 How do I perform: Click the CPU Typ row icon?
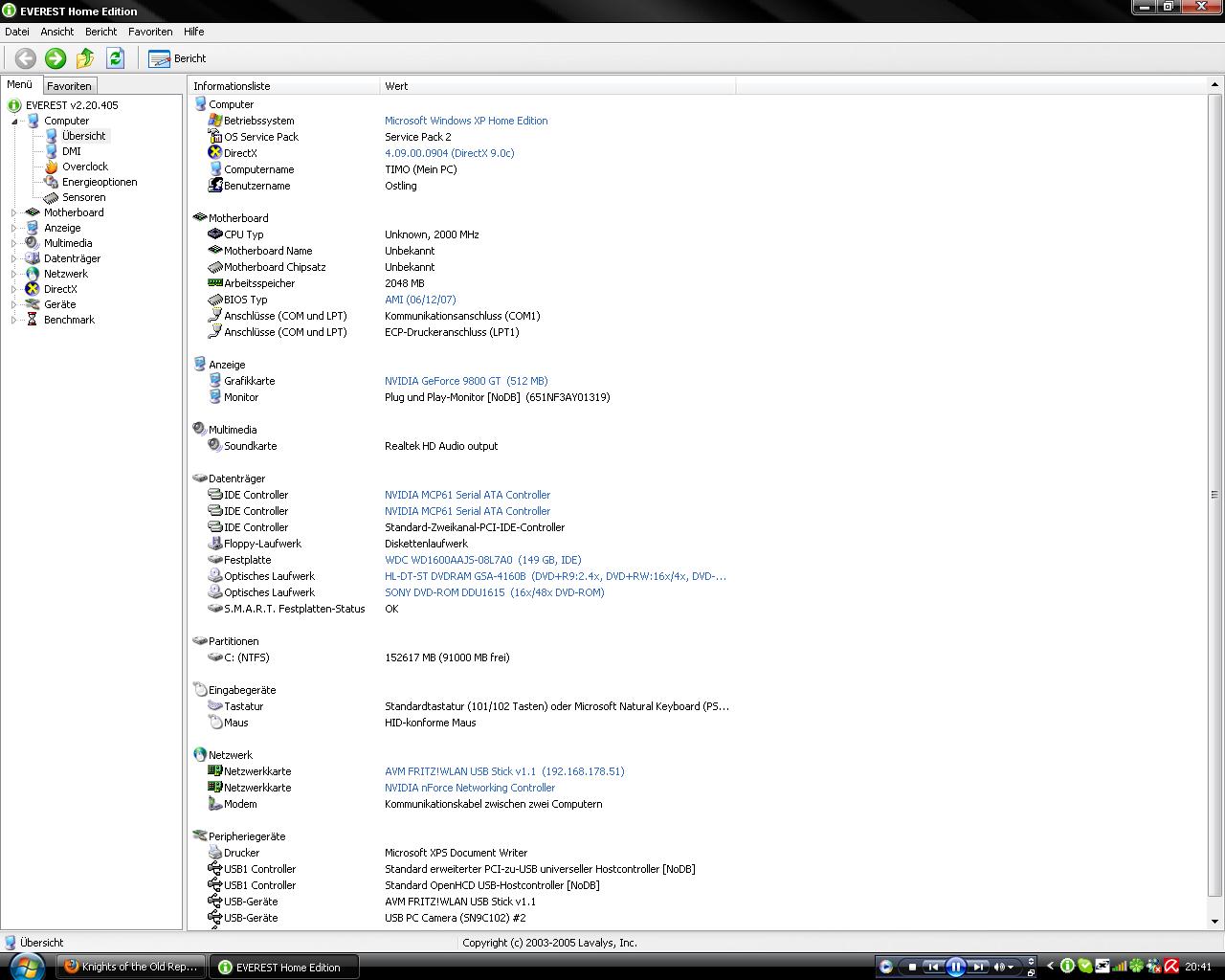215,234
